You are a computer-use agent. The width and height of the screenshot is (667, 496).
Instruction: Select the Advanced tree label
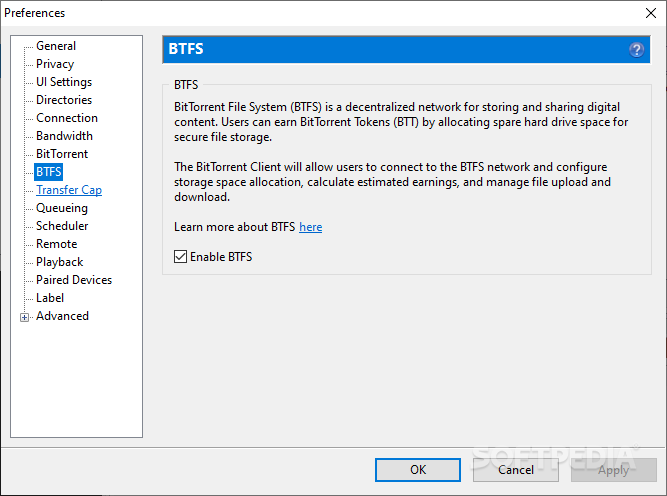pos(62,316)
